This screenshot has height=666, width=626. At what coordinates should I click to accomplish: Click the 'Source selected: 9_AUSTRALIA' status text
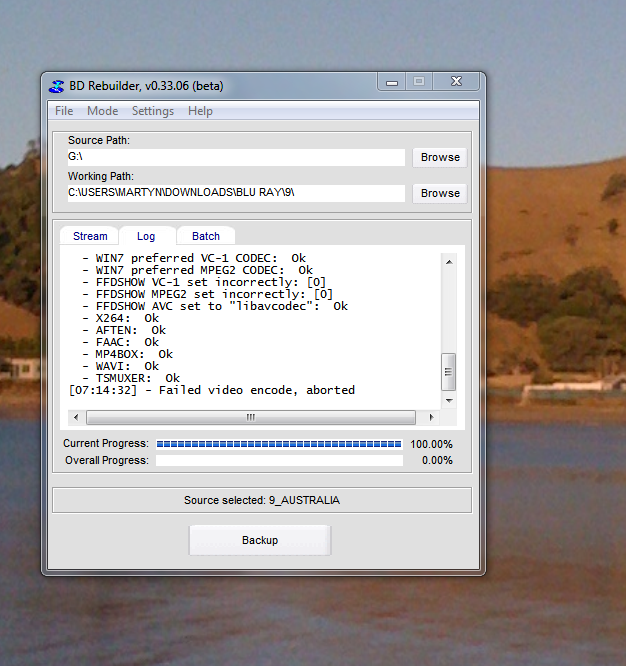(x=262, y=500)
